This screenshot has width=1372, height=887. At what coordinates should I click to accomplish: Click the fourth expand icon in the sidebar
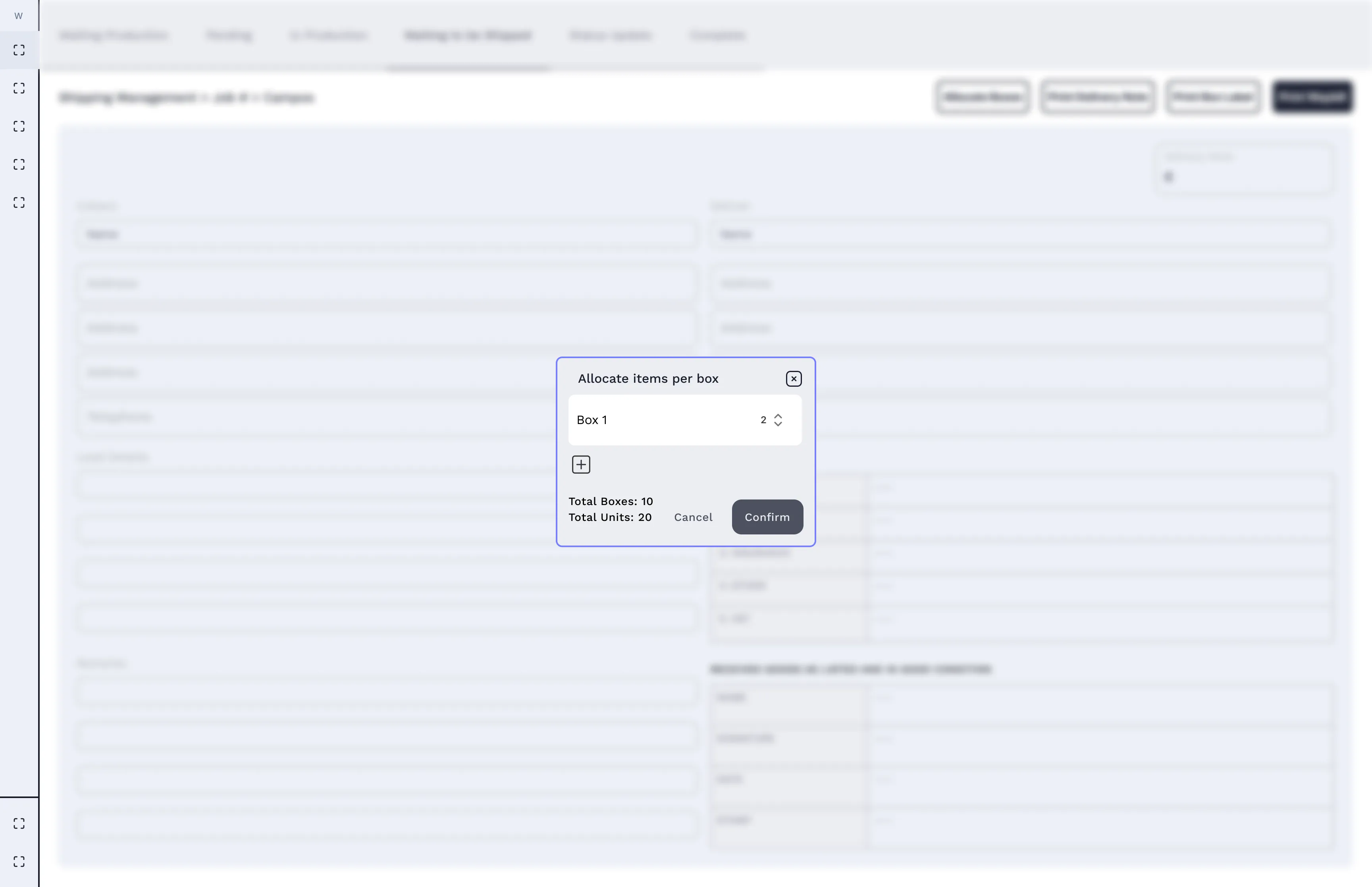(18, 164)
